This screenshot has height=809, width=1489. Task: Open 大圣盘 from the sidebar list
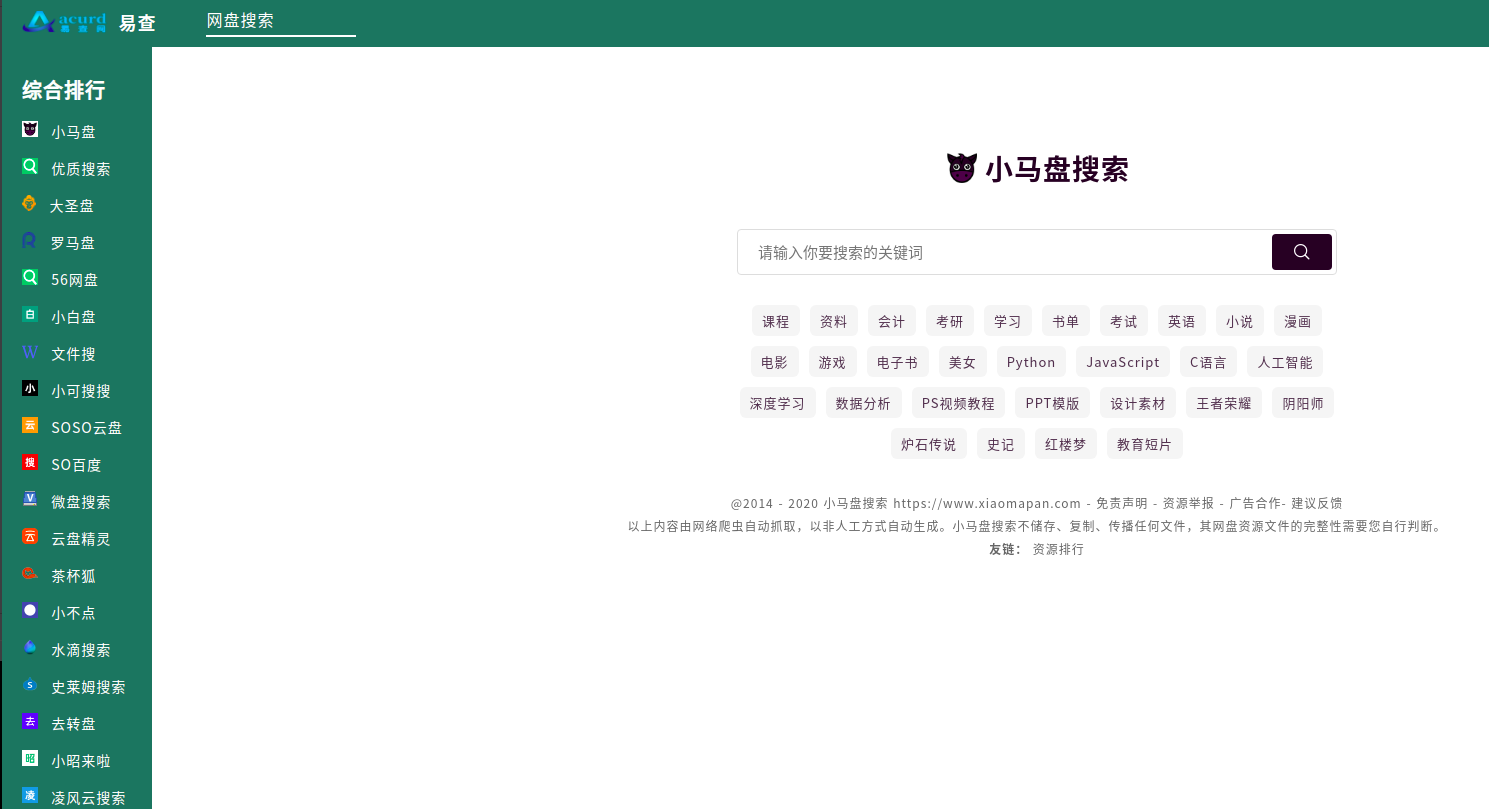pos(72,206)
